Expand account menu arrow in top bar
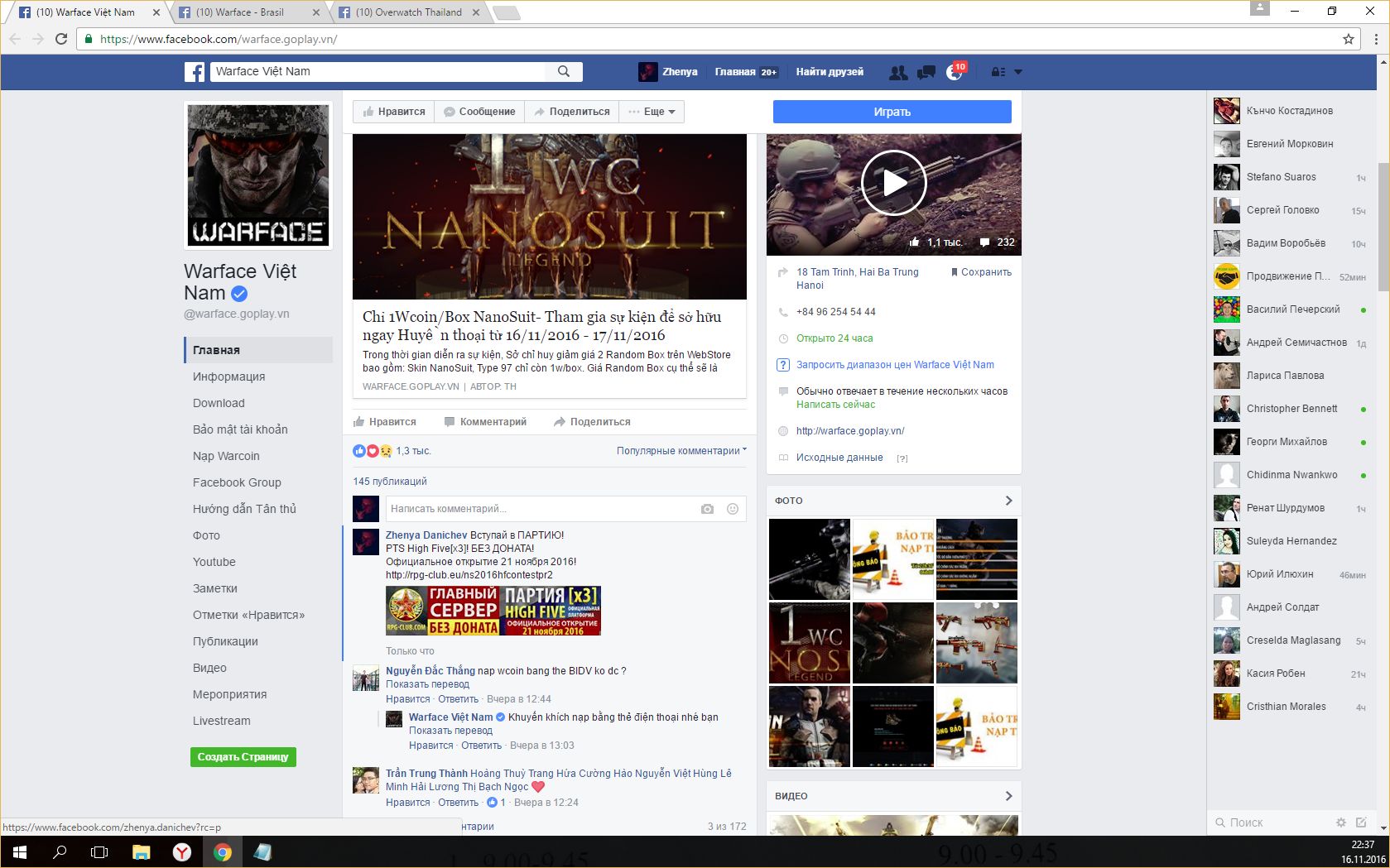Screen dimensions: 1390x868 point(1018,72)
